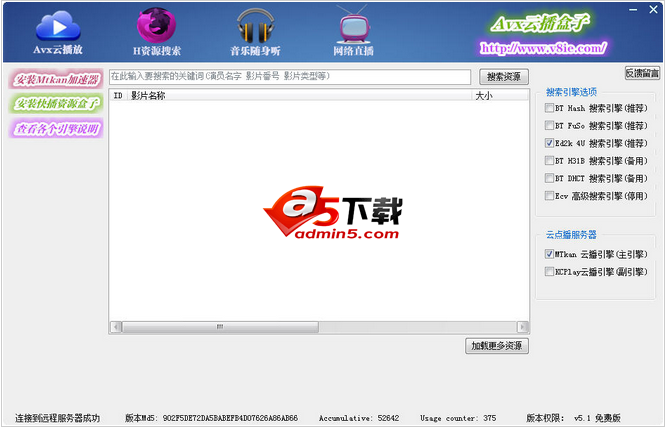Click the 云点播服务器 group label
The image size is (666, 427).
pyautogui.click(x=571, y=235)
